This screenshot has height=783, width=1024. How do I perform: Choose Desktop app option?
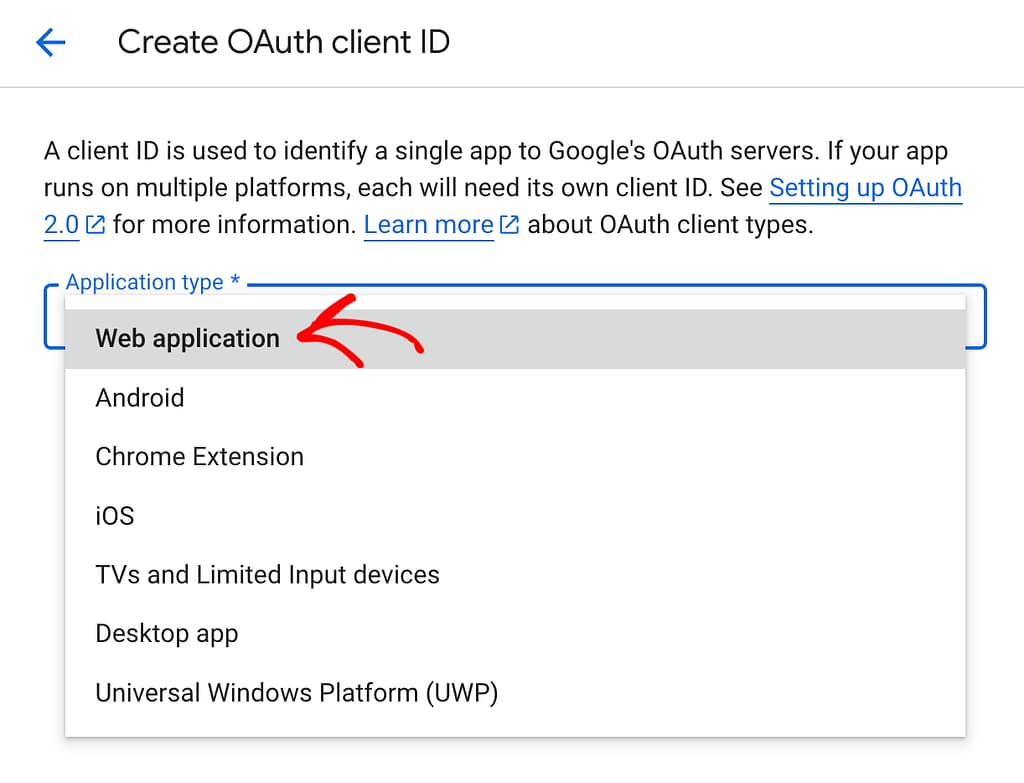166,633
